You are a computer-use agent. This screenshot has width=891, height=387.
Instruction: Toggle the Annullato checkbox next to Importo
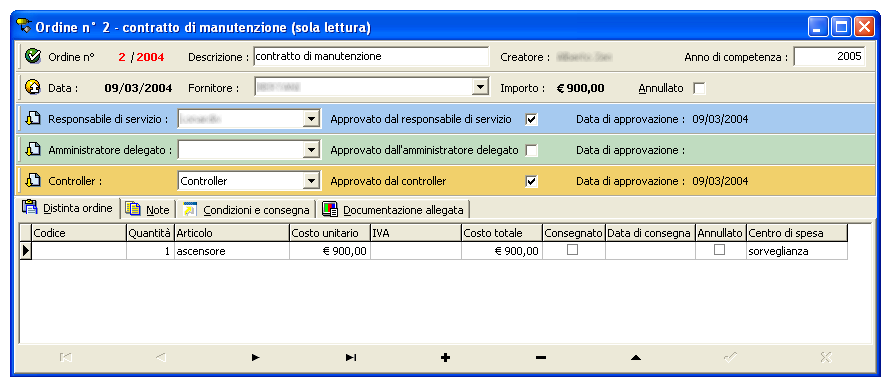(x=700, y=88)
